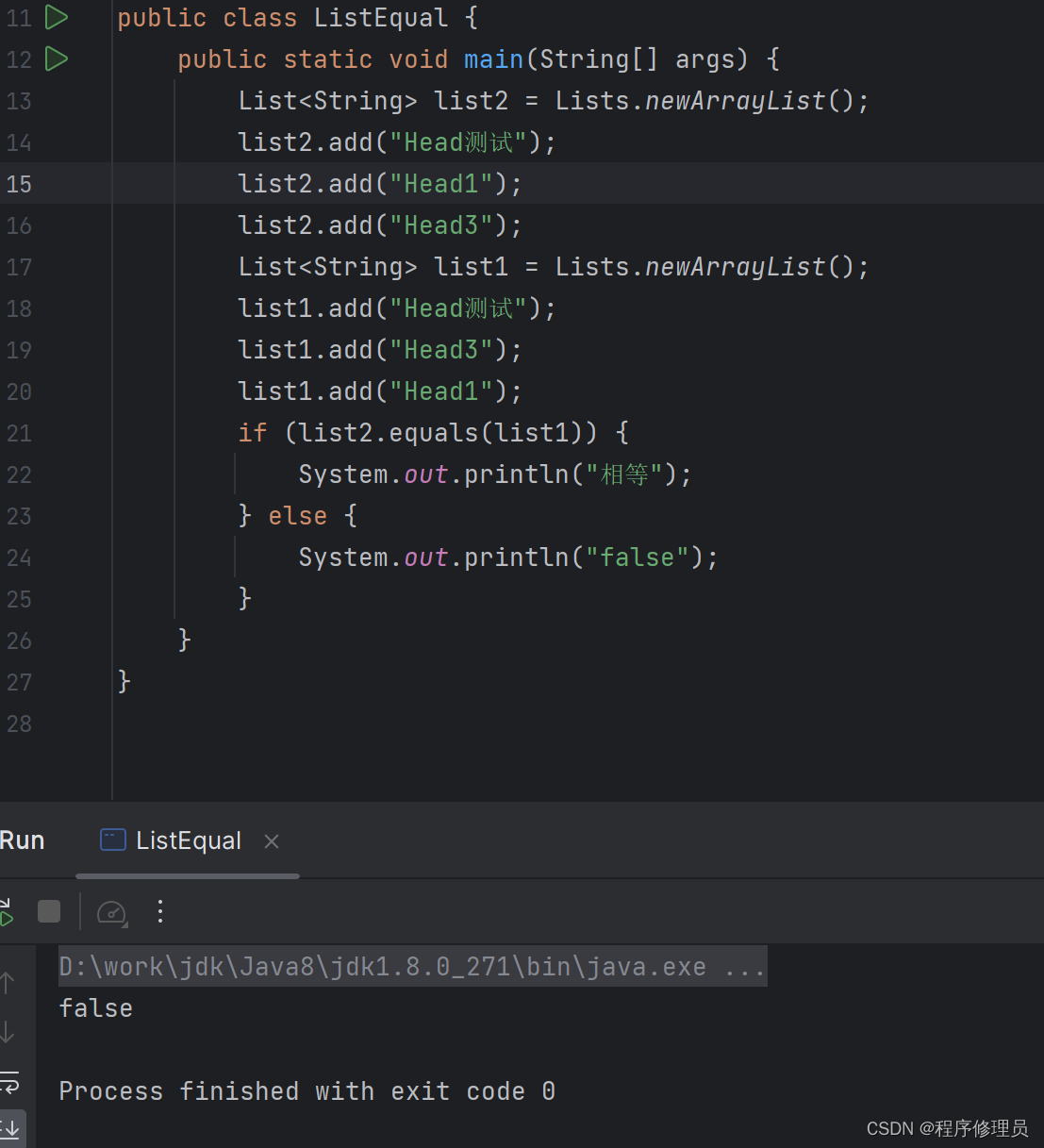Image resolution: width=1044 pixels, height=1148 pixels.
Task: Run the ListEqual class via gutter arrow
Action: point(57,17)
